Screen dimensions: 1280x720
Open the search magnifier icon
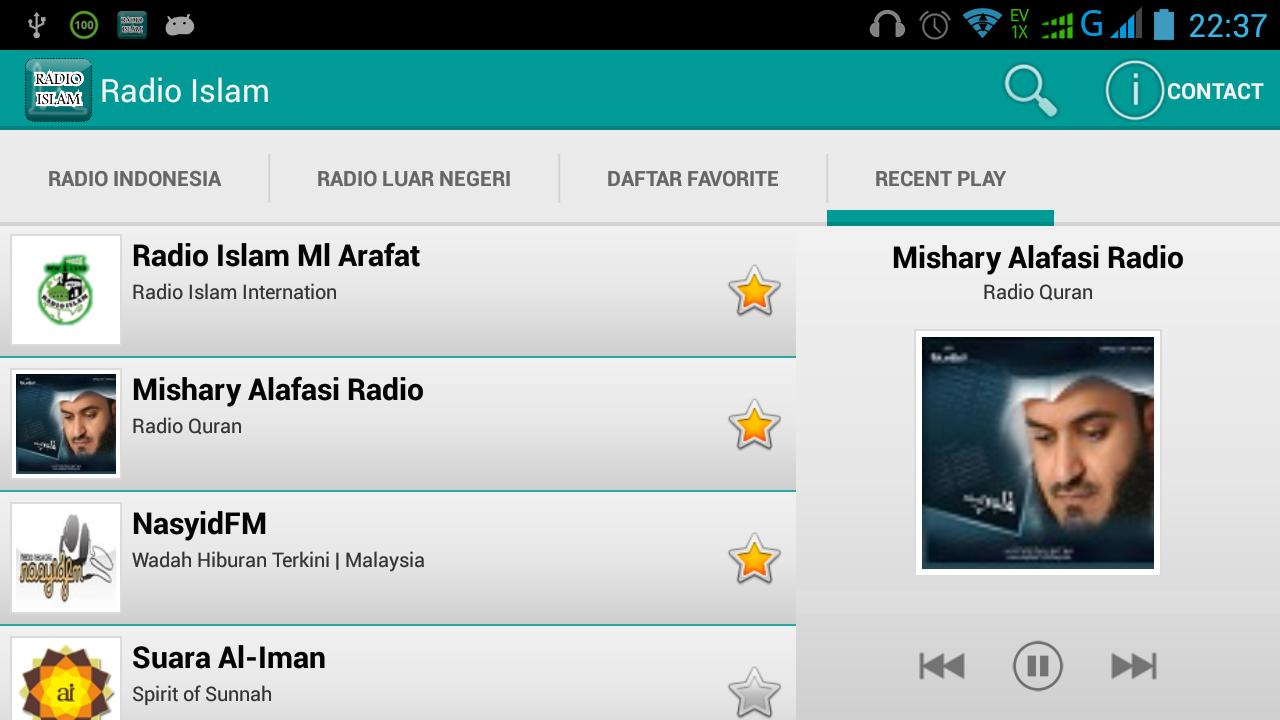(x=1031, y=91)
